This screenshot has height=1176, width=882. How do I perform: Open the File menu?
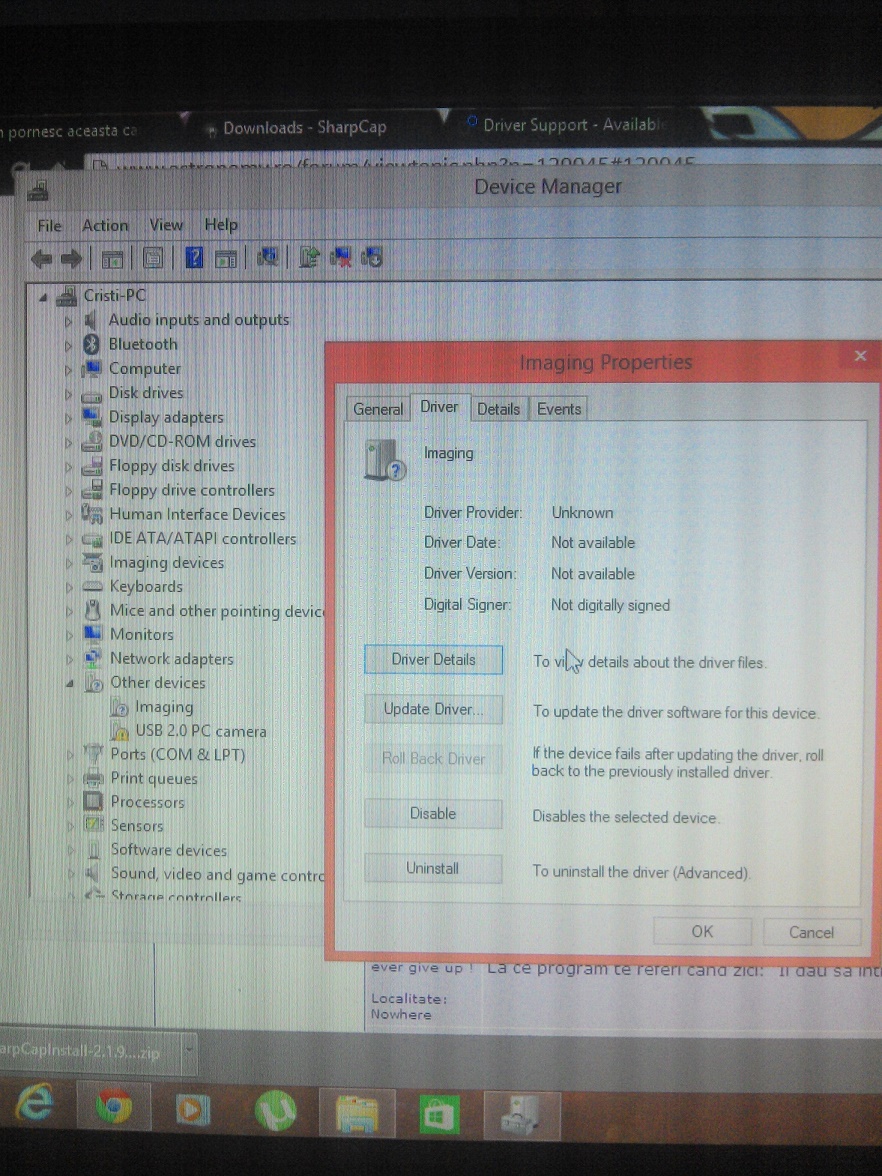[x=50, y=226]
